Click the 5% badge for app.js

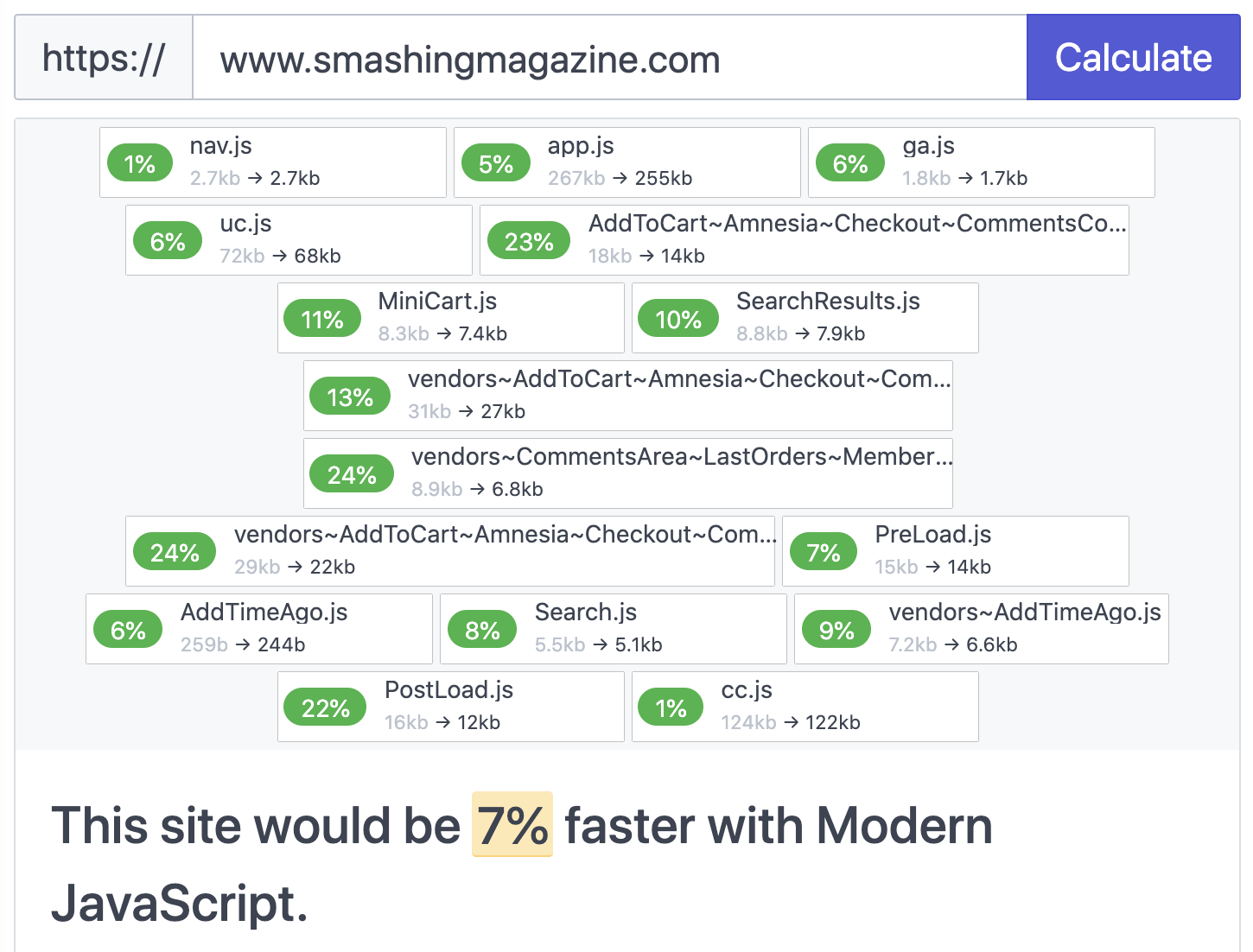click(x=496, y=163)
